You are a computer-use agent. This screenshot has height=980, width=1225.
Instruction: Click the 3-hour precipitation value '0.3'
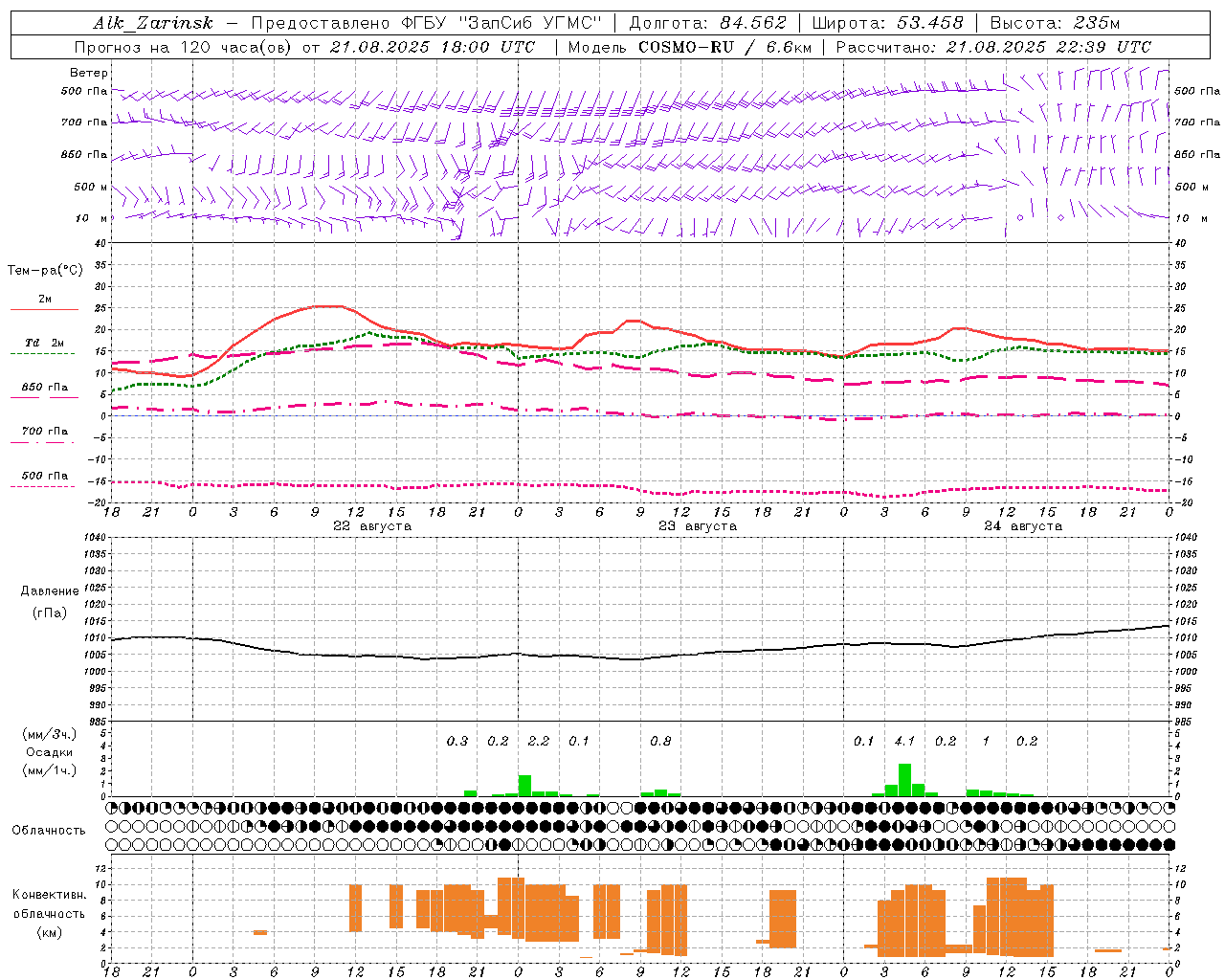(x=457, y=742)
